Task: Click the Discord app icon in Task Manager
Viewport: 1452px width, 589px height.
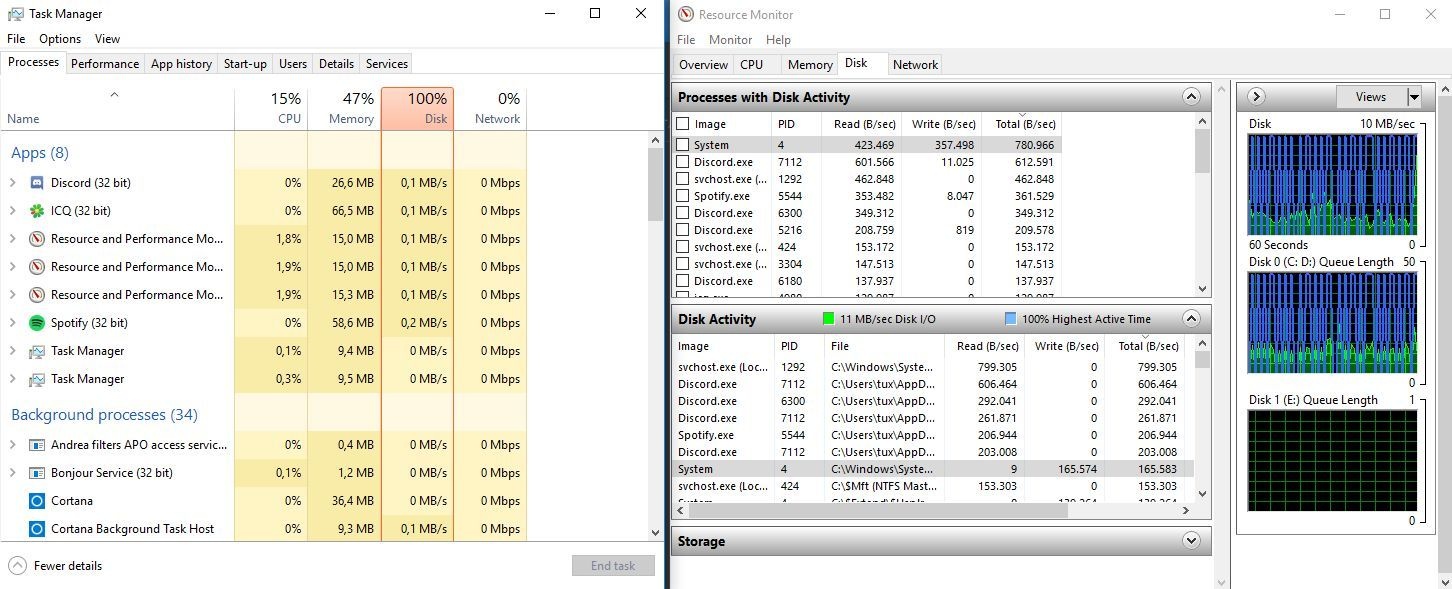Action: click(37, 183)
